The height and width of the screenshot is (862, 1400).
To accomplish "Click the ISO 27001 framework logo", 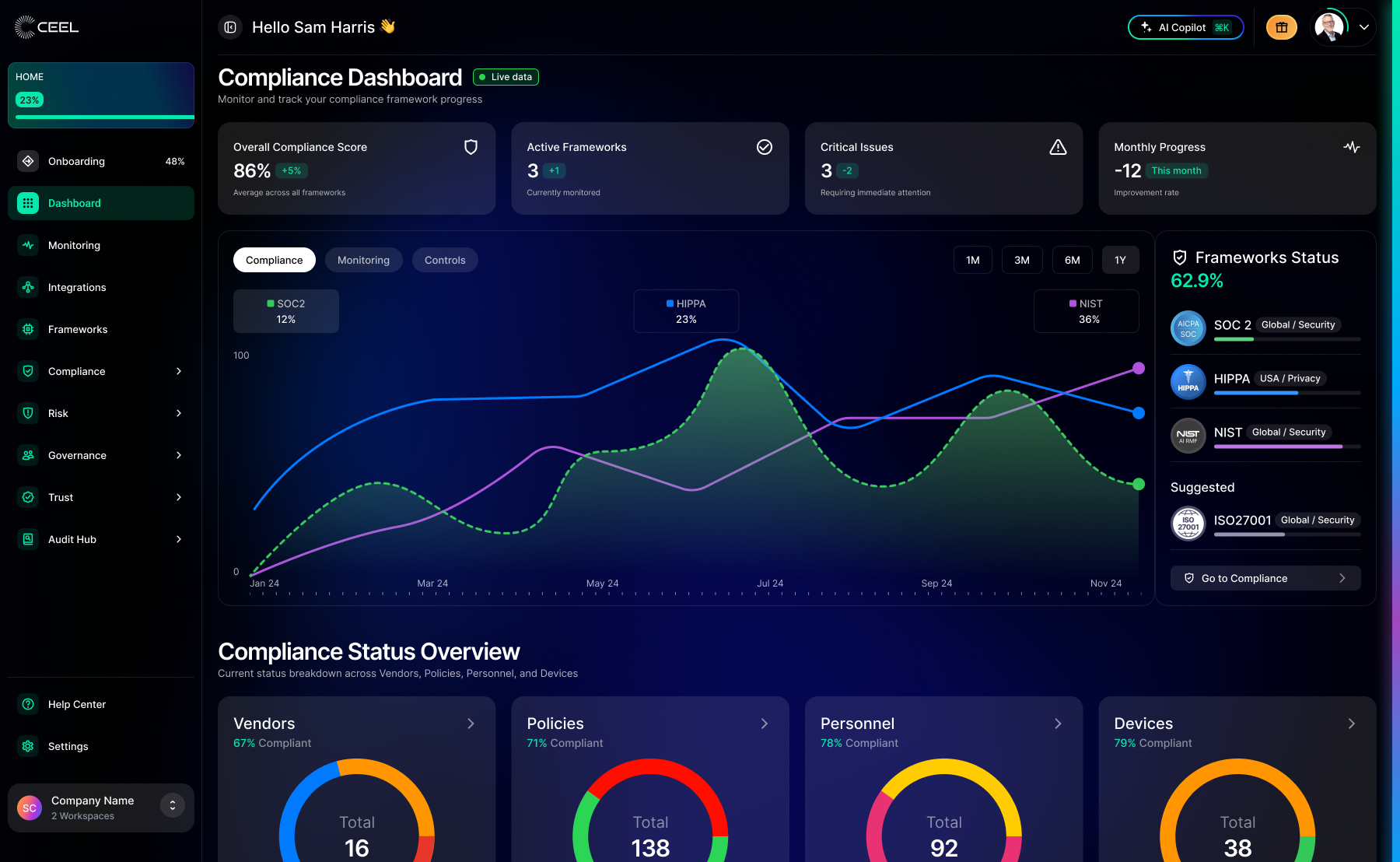I will pos(1188,524).
